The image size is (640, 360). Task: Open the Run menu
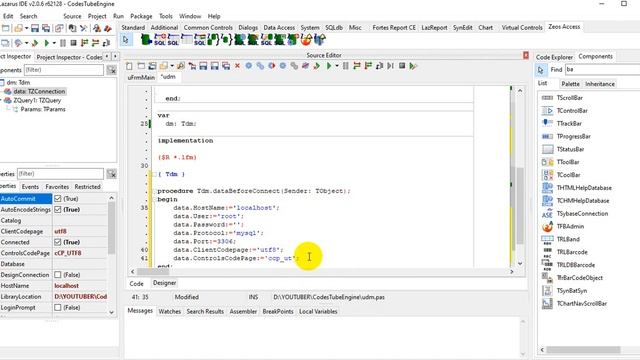(118, 16)
